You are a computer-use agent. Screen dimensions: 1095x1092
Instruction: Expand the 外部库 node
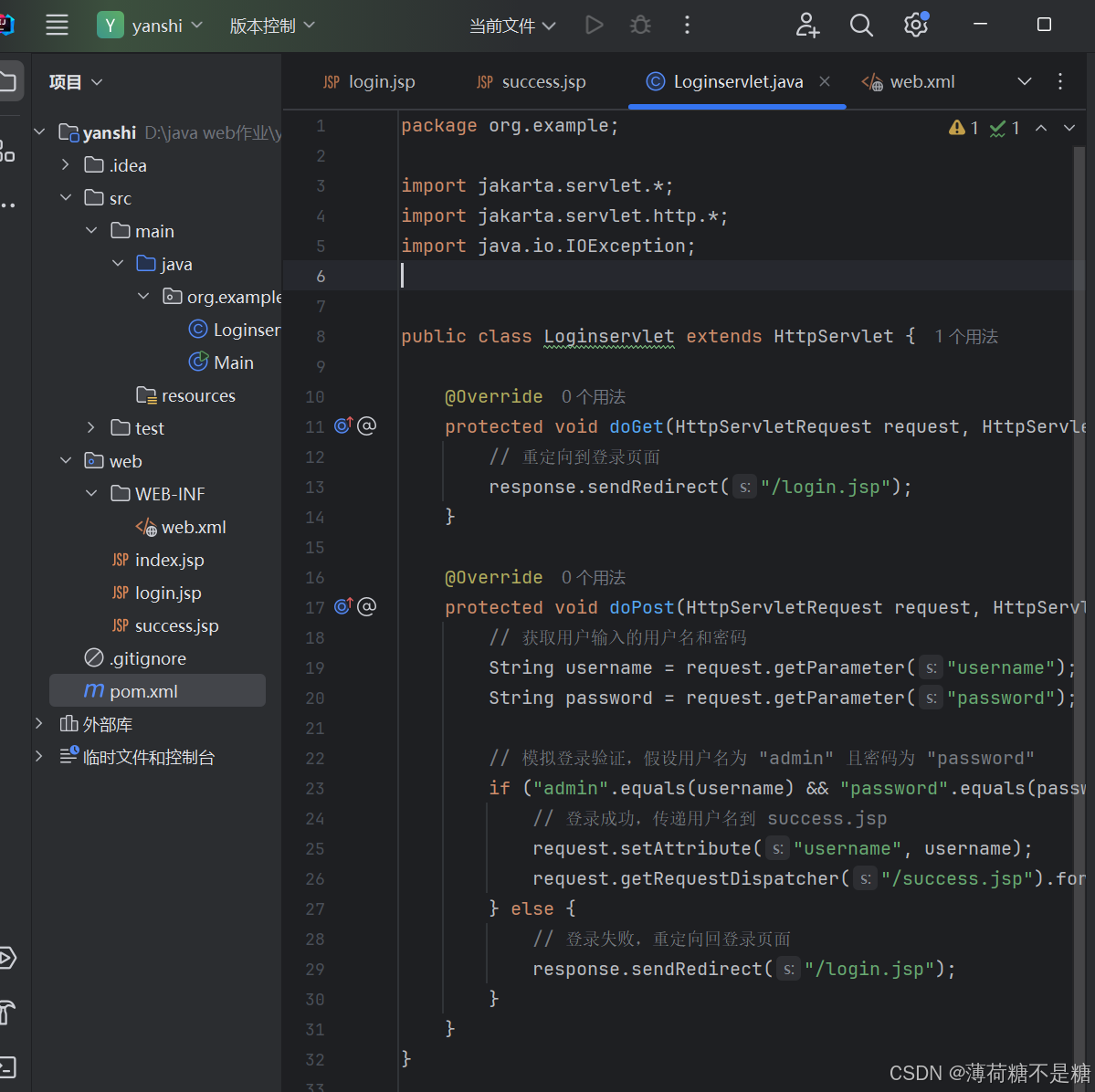point(40,723)
